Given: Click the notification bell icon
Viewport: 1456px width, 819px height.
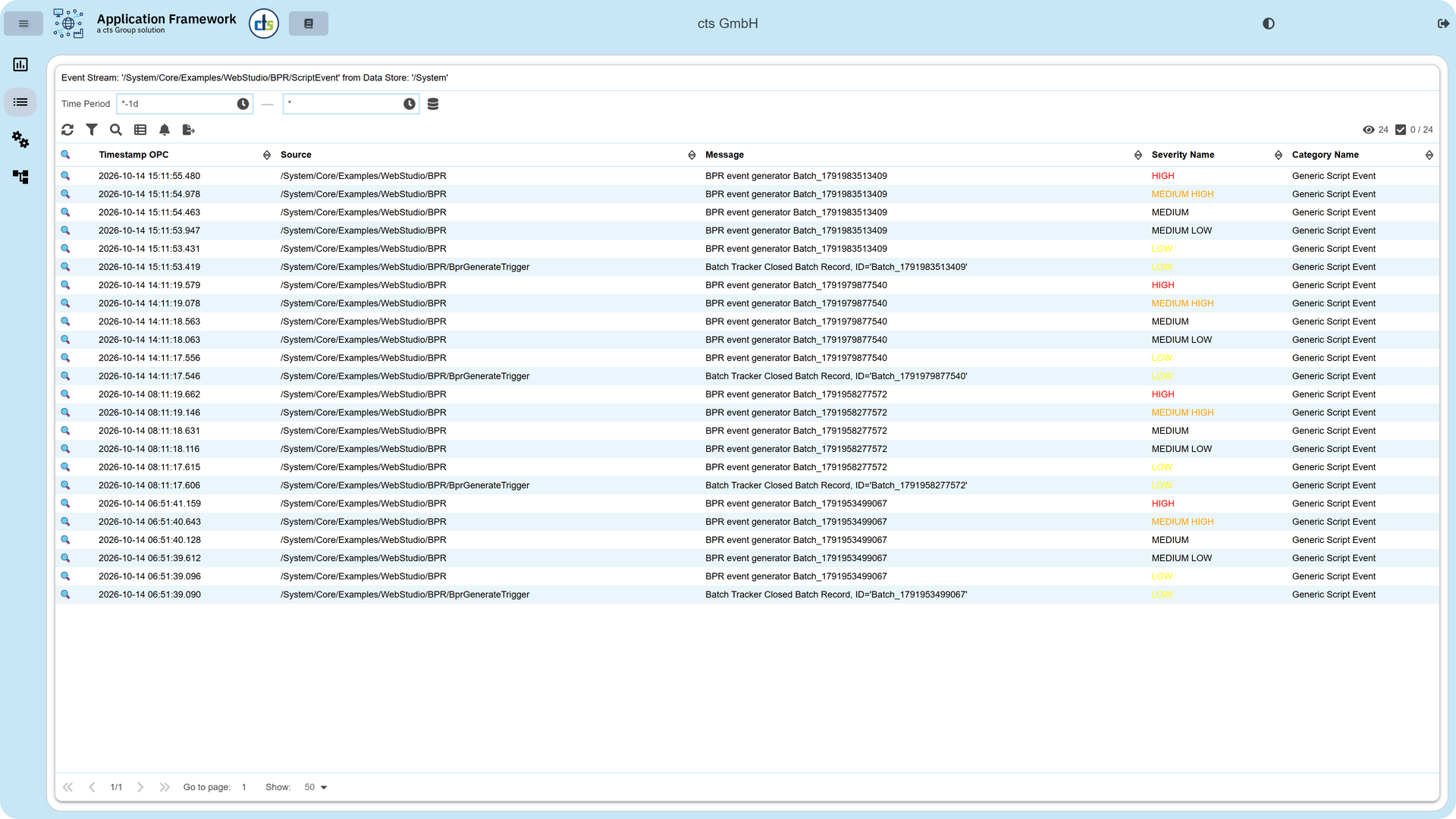Looking at the screenshot, I should coord(165,130).
